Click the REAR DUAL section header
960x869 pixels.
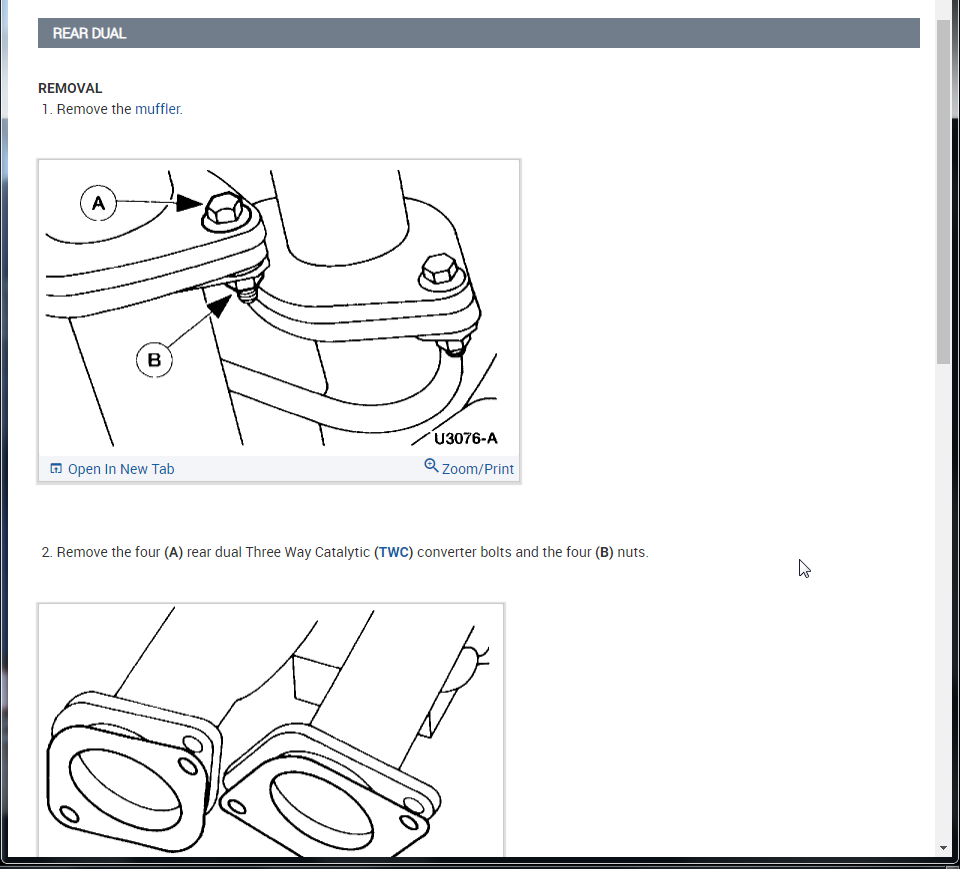(x=479, y=33)
